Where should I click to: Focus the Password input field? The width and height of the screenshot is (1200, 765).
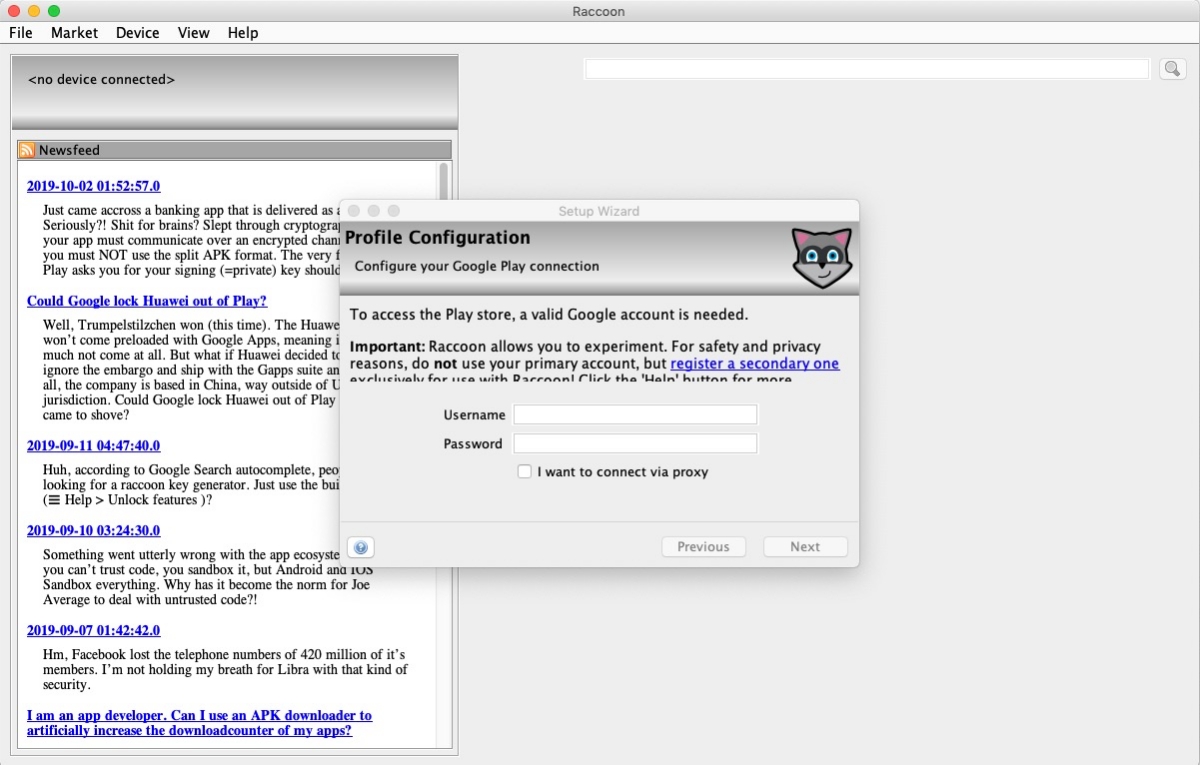point(635,444)
